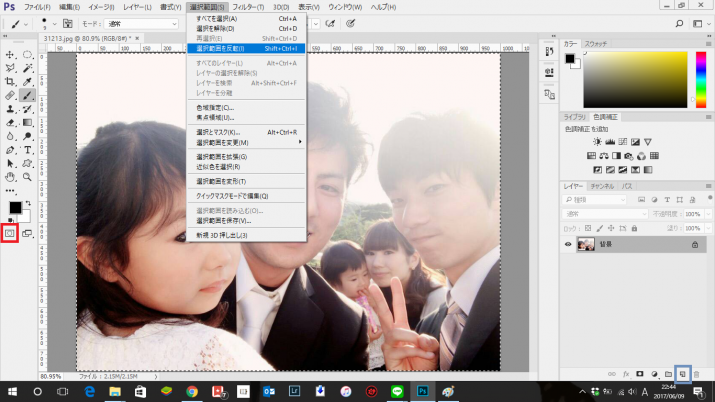
Task: Click the Windows Start button
Action: click(x=10, y=391)
